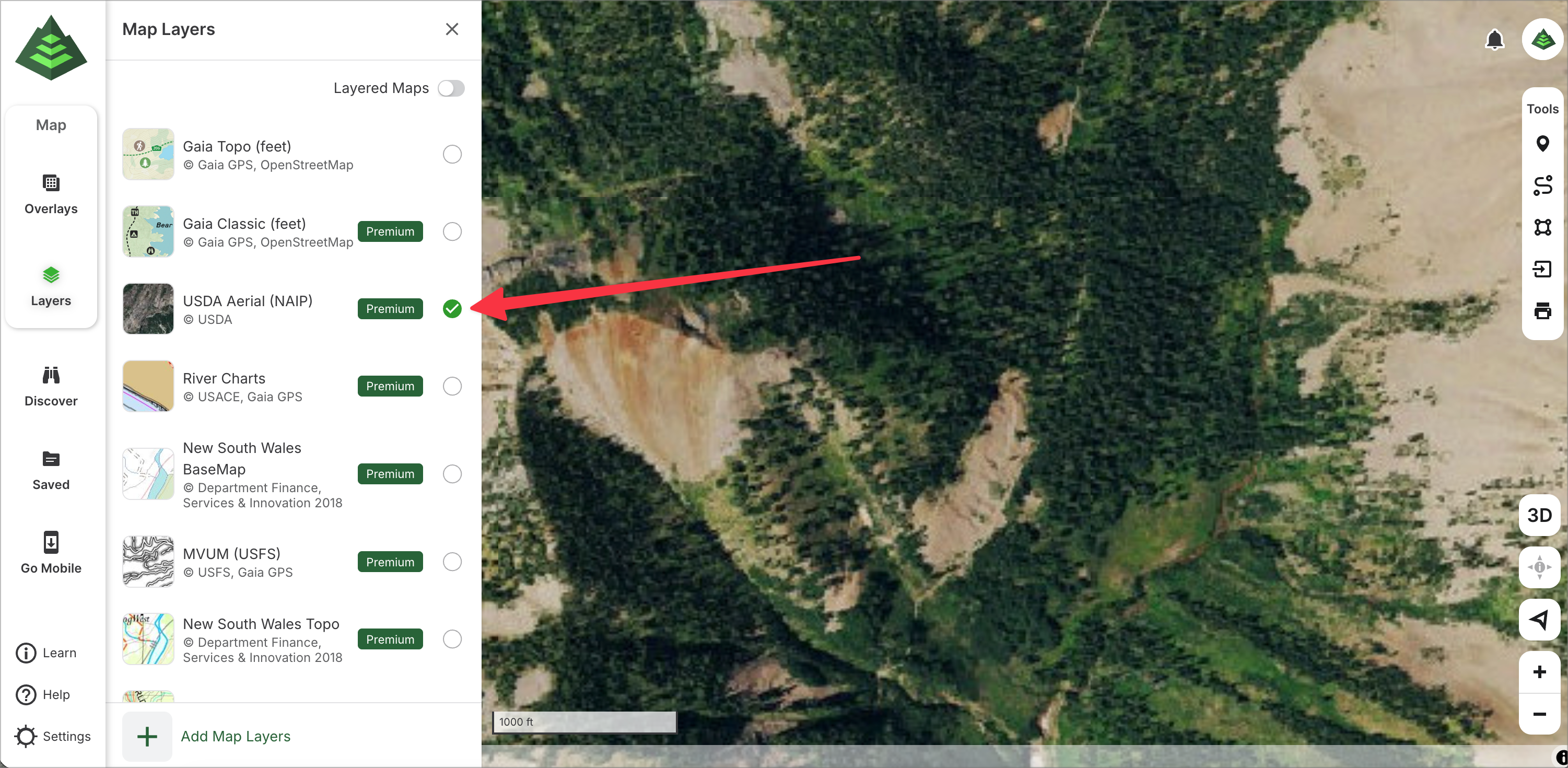Select the MVUM (USFS) layer radio button
Viewport: 1568px width, 768px height.
pyautogui.click(x=452, y=562)
